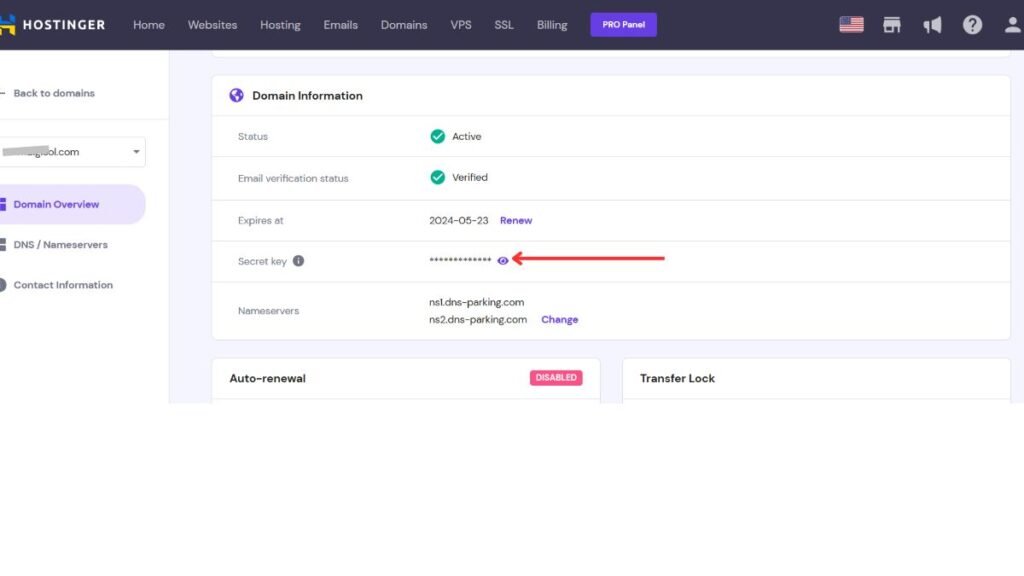1024x576 pixels.
Task: Click the Auto-renewal heading
Action: pyautogui.click(x=267, y=378)
